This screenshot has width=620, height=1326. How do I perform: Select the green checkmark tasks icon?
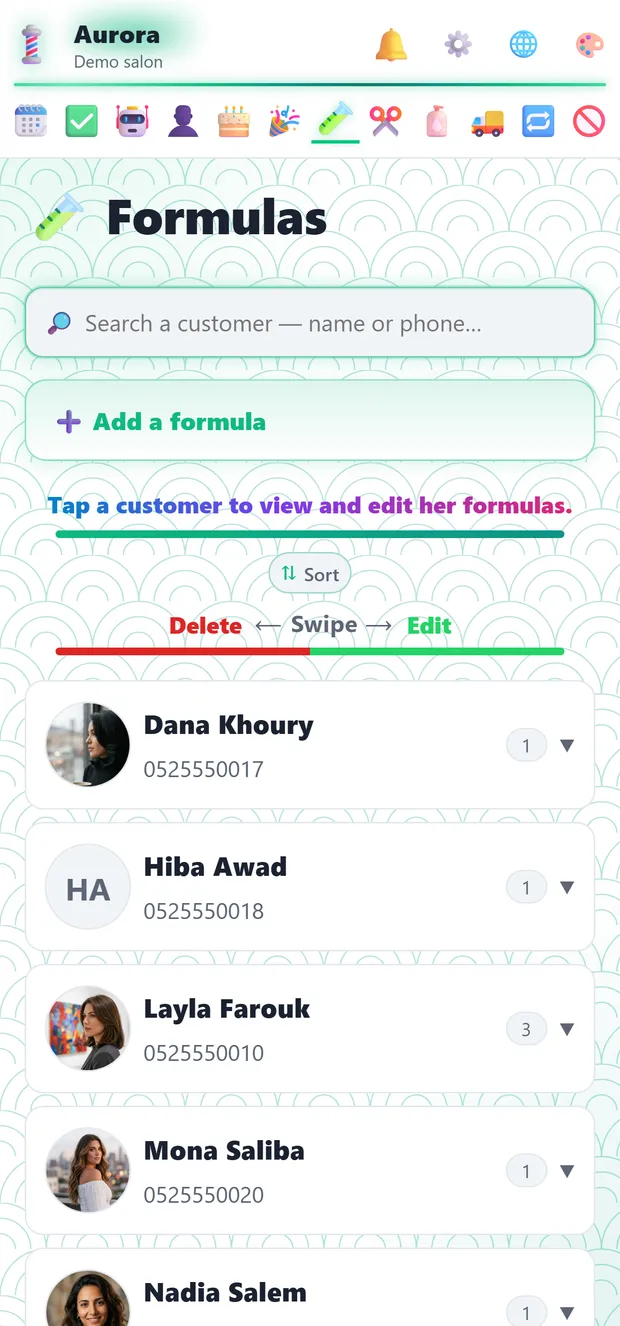click(x=82, y=121)
